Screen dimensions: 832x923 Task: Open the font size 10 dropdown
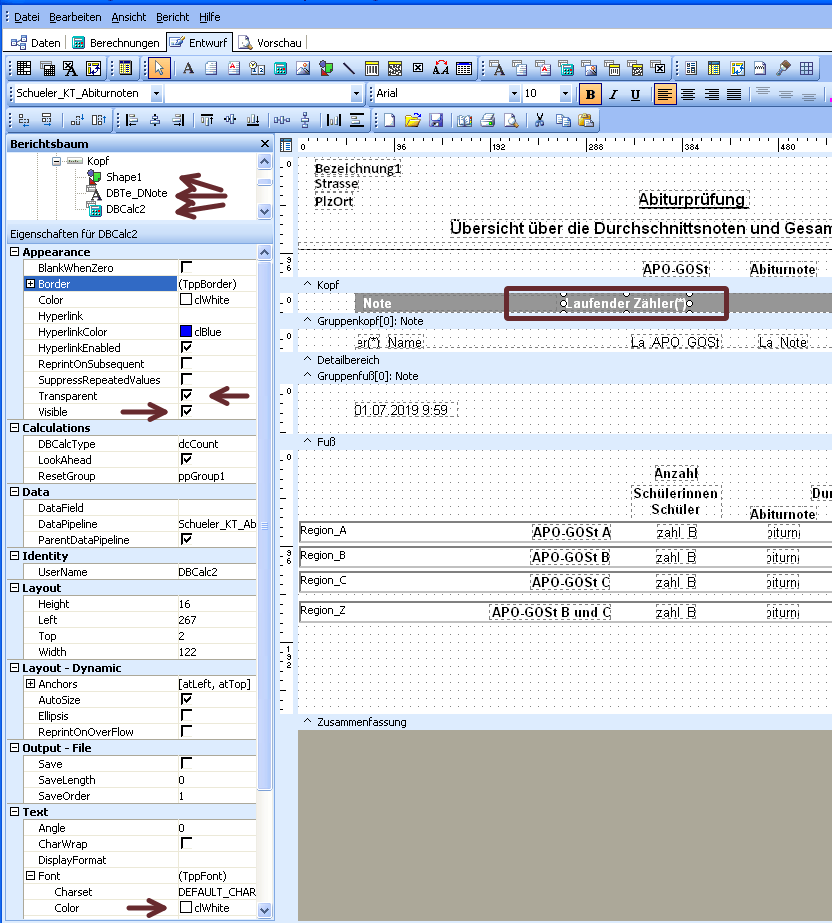[565, 93]
